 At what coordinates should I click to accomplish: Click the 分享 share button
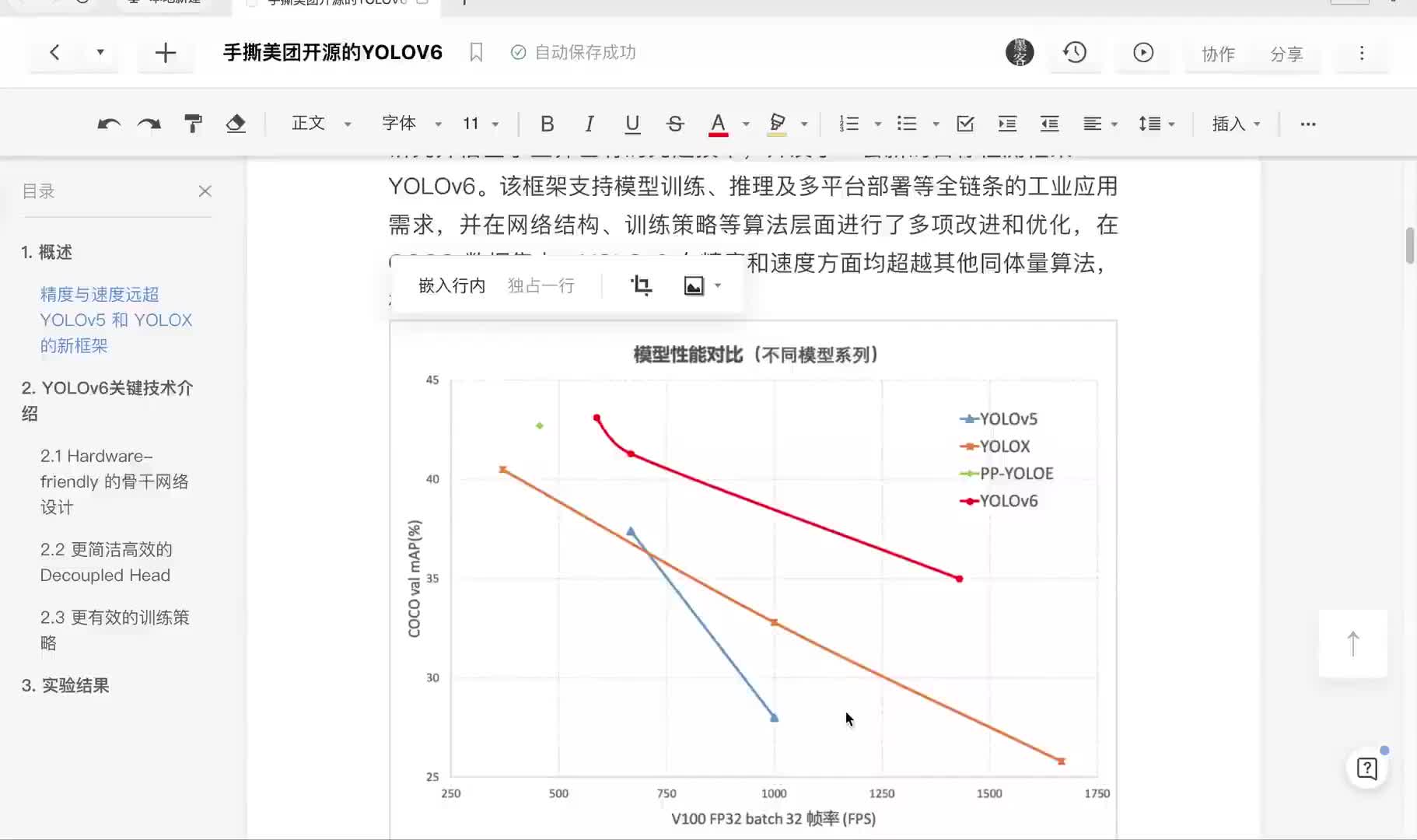(1286, 54)
